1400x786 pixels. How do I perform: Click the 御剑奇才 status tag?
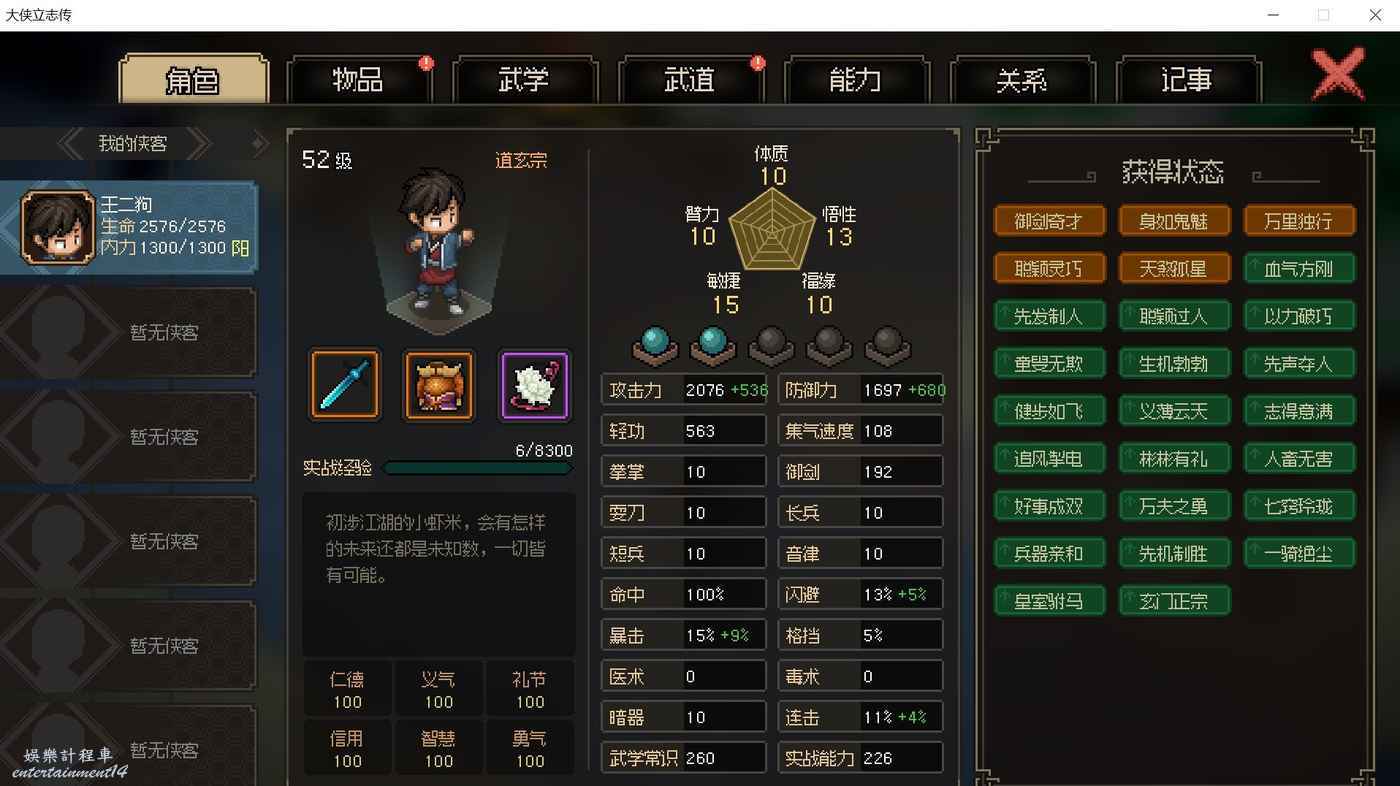(x=1049, y=221)
